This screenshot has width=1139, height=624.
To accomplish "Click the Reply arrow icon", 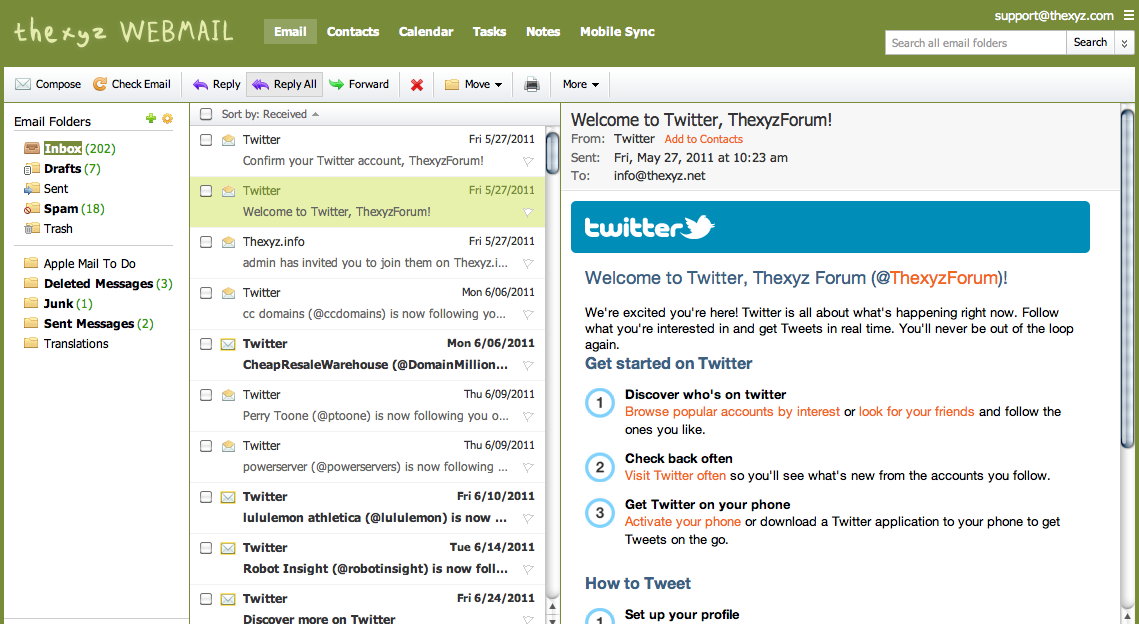I will 200,84.
